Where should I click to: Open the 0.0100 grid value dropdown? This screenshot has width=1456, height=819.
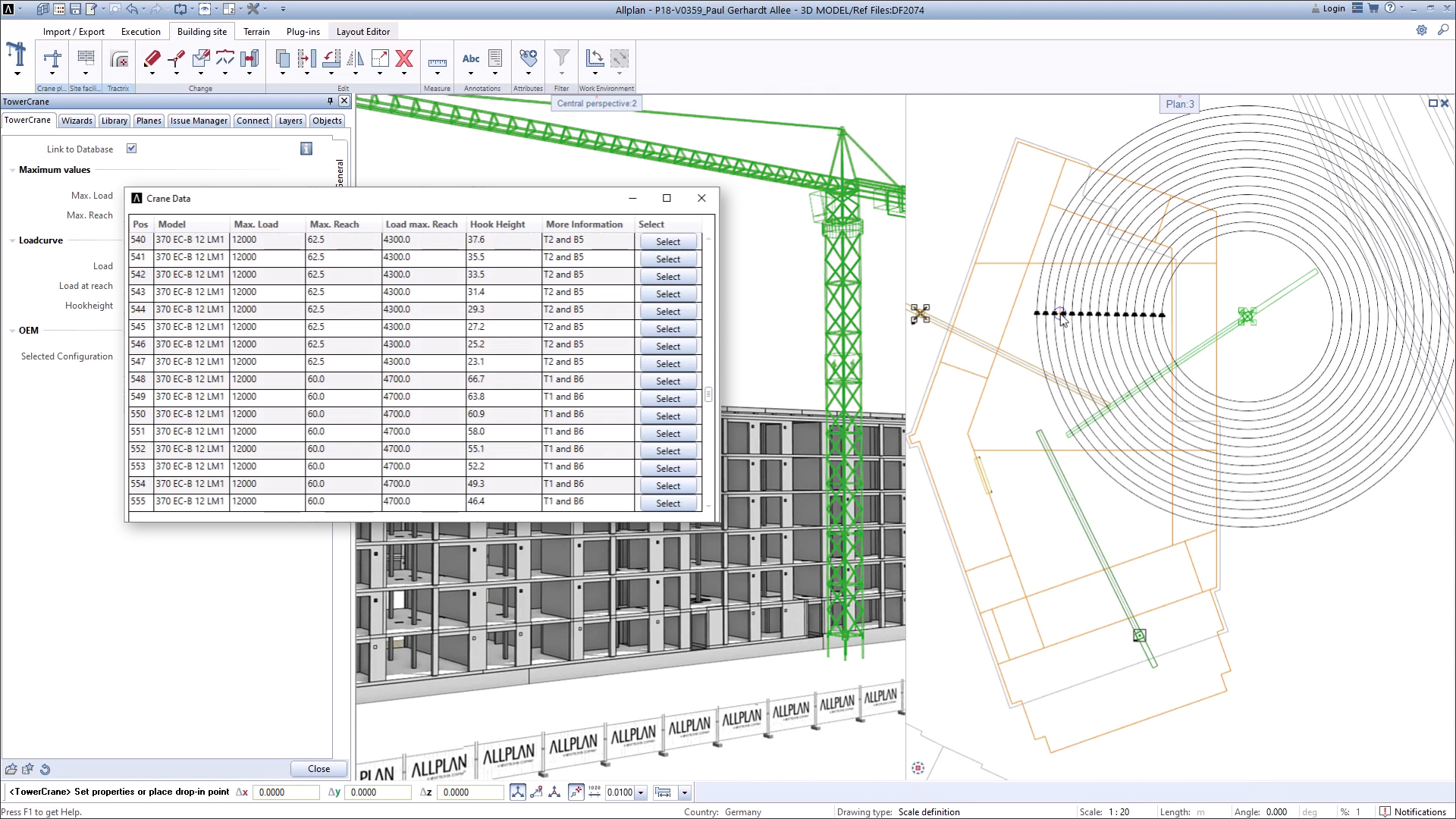click(641, 792)
